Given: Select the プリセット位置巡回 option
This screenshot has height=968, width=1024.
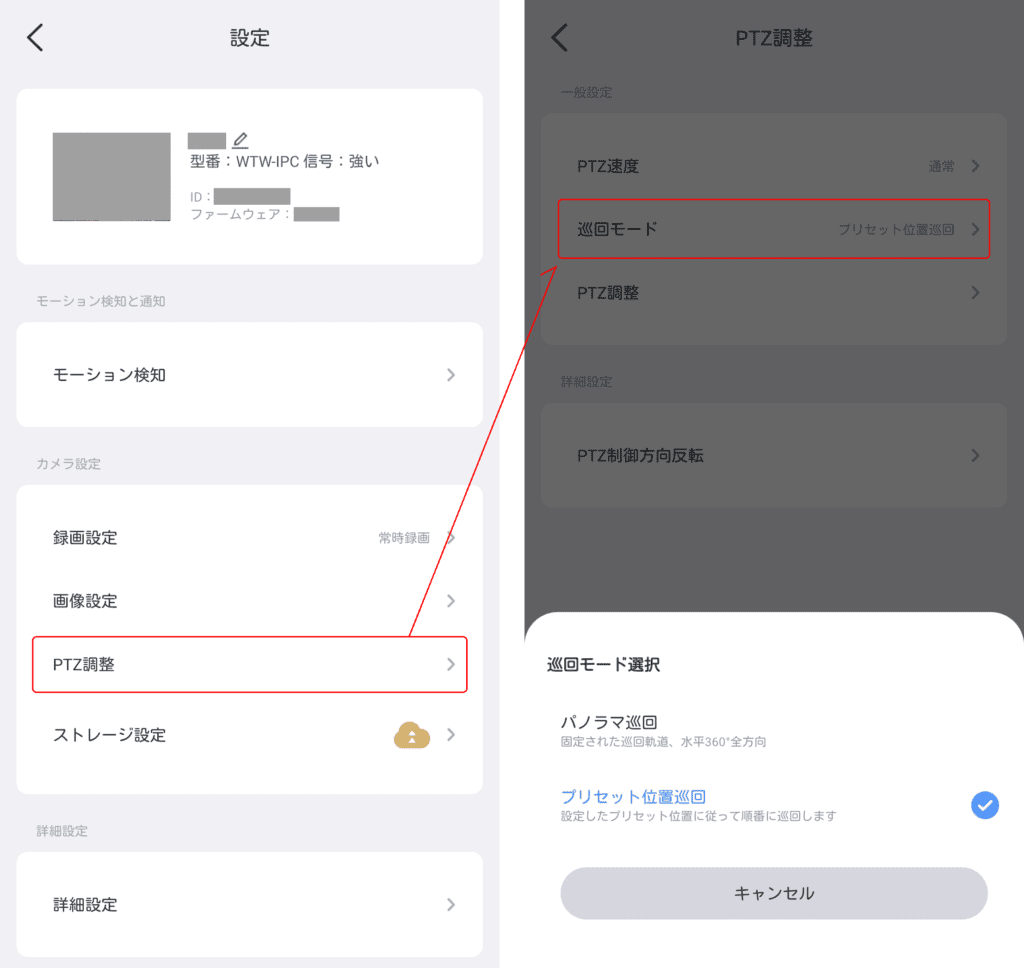Looking at the screenshot, I should pyautogui.click(x=774, y=804).
